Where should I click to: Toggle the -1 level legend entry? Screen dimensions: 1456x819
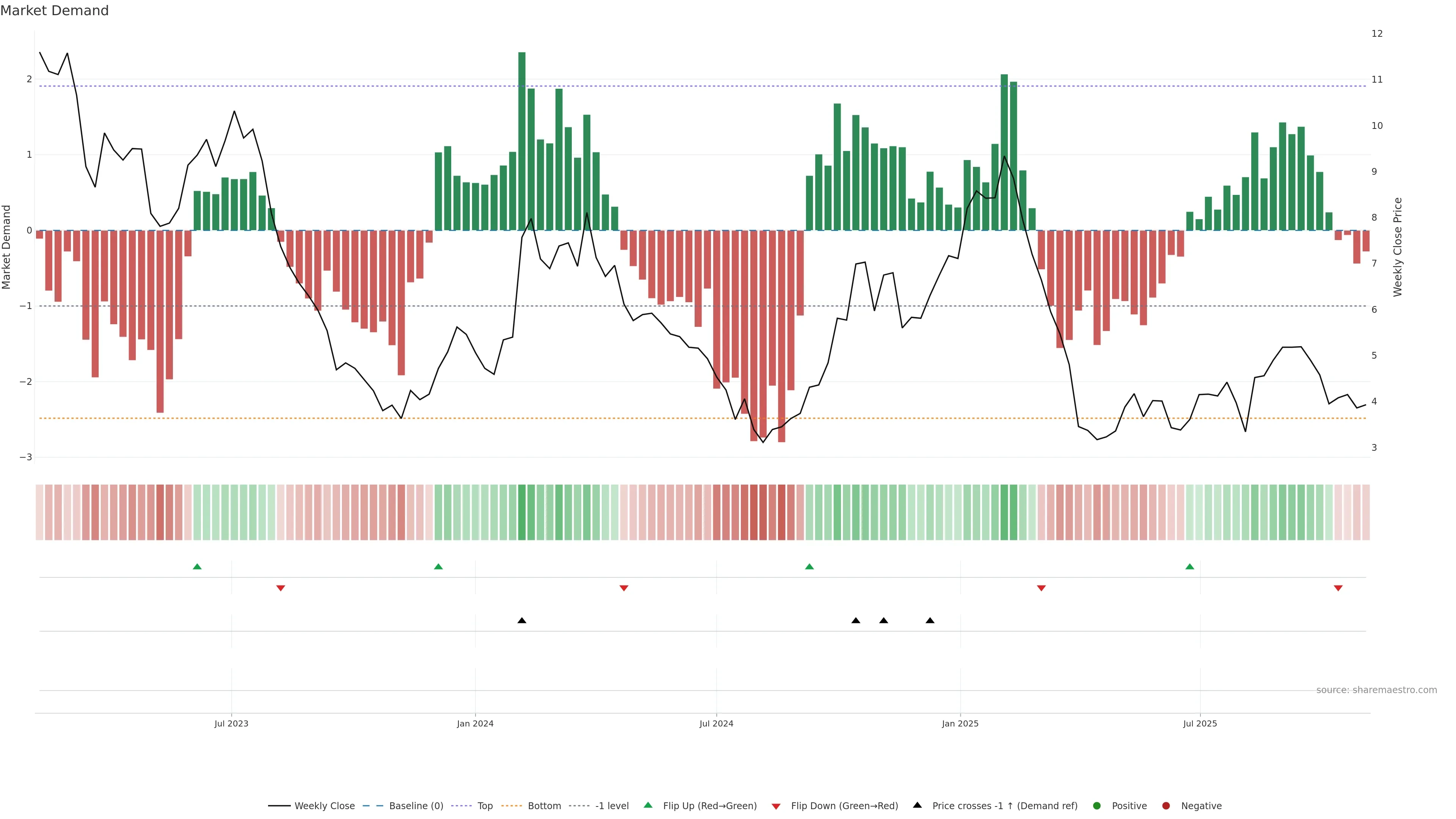(x=612, y=805)
